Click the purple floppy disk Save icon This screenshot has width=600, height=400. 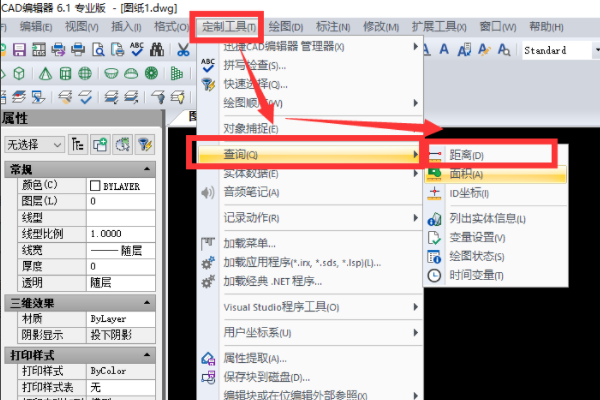click(x=19, y=50)
